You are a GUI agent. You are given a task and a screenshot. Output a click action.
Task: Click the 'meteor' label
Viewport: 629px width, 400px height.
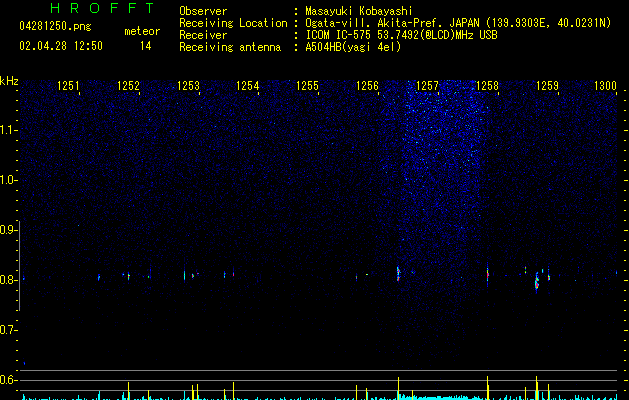coord(142,31)
